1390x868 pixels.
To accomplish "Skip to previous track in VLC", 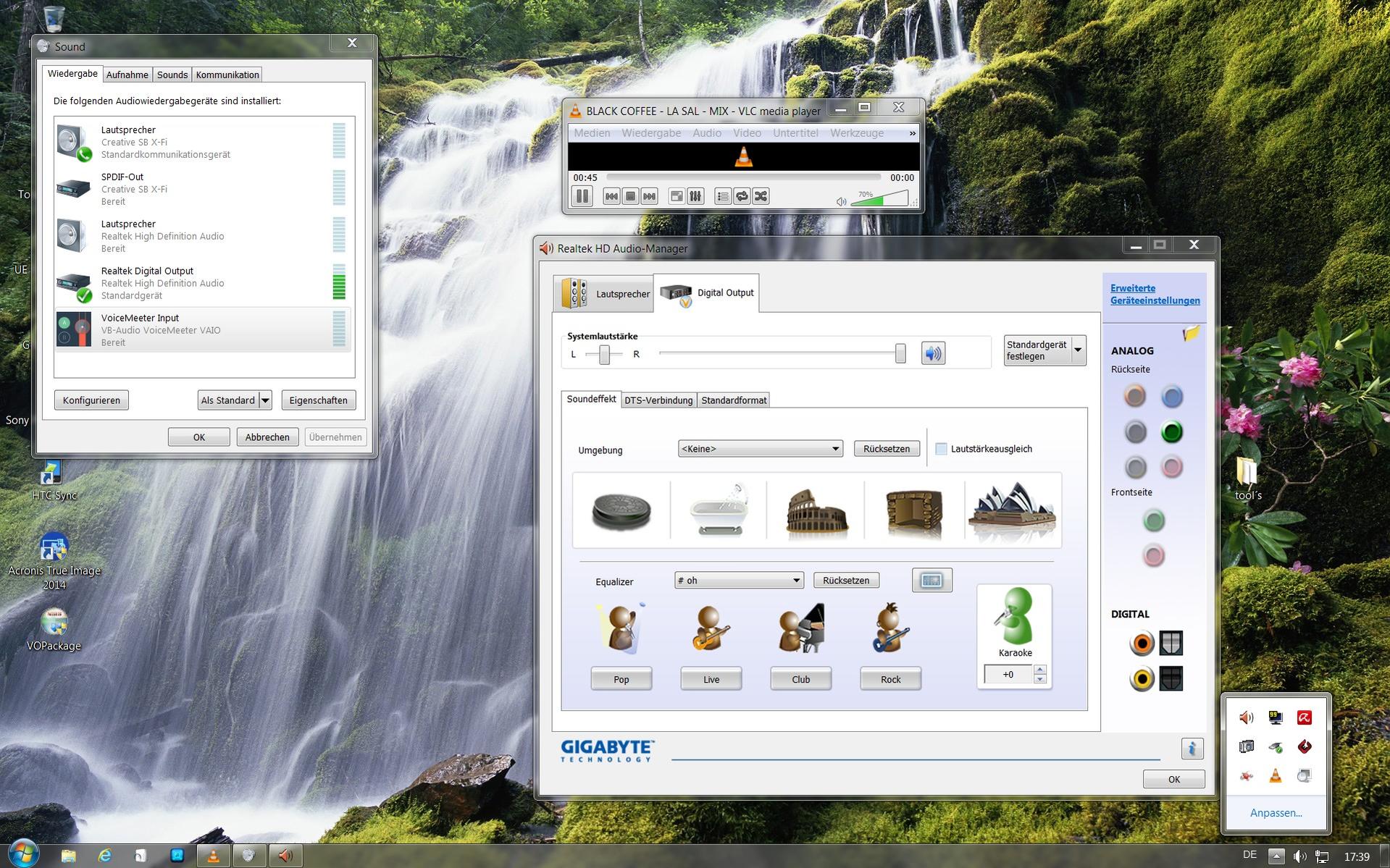I will coord(611,196).
